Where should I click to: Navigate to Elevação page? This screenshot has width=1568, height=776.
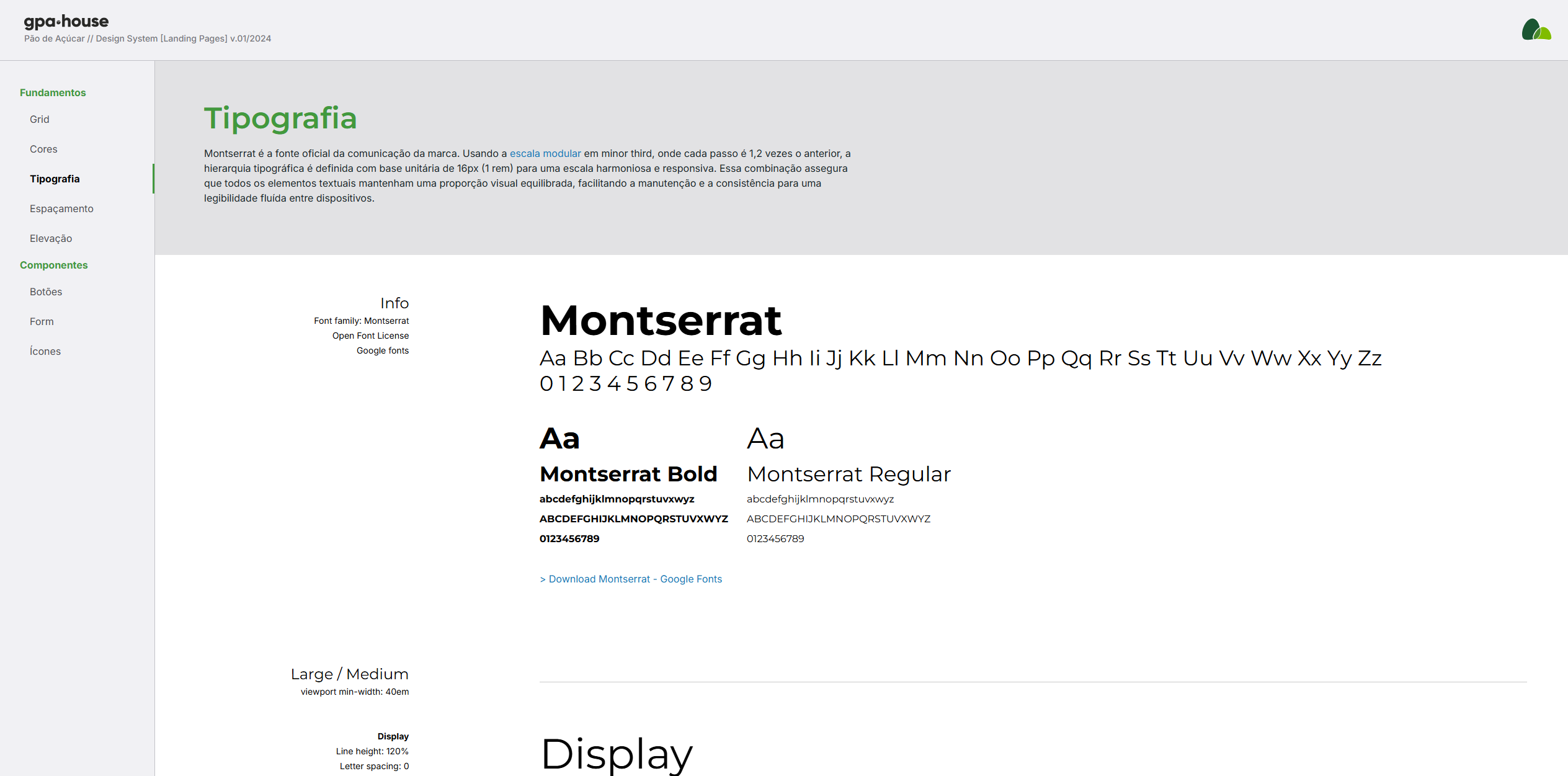coord(51,238)
